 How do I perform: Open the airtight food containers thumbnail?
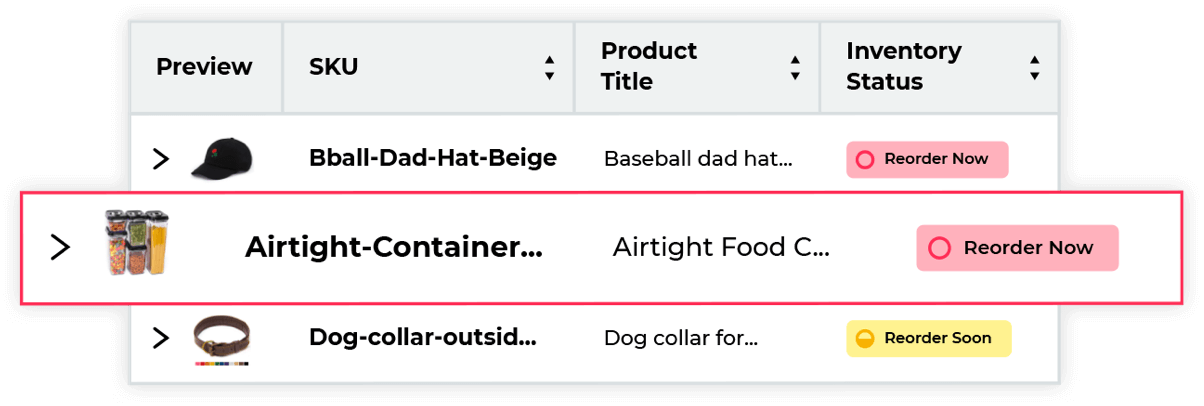(137, 243)
